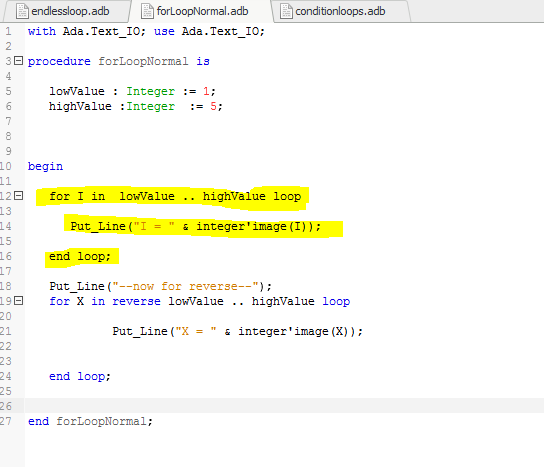
Task: Click 'end forLoopNormal;' on line 27
Action: pos(90,422)
